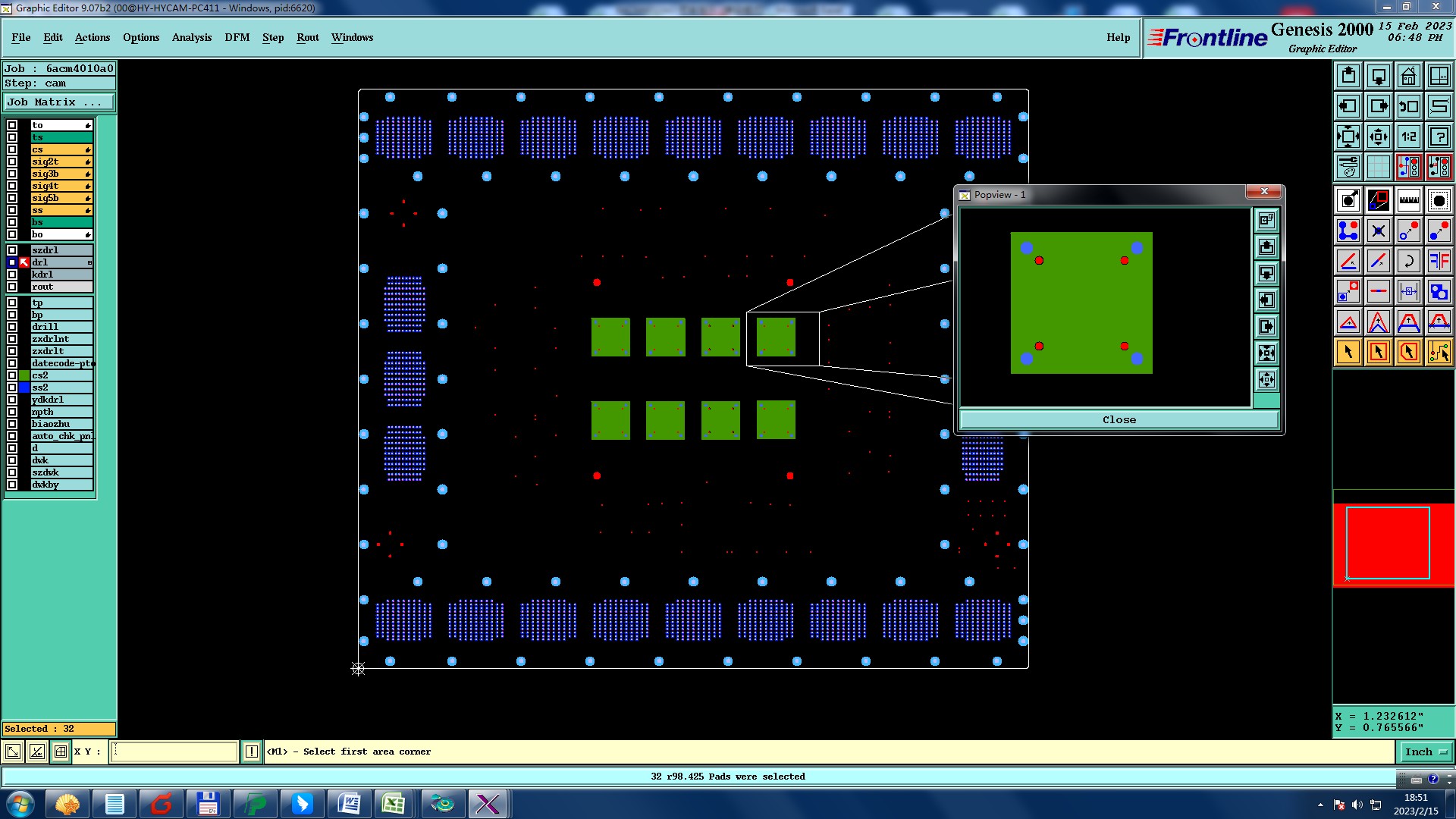Choose the rectangle area selection pointer
The width and height of the screenshot is (1456, 819).
(1378, 352)
